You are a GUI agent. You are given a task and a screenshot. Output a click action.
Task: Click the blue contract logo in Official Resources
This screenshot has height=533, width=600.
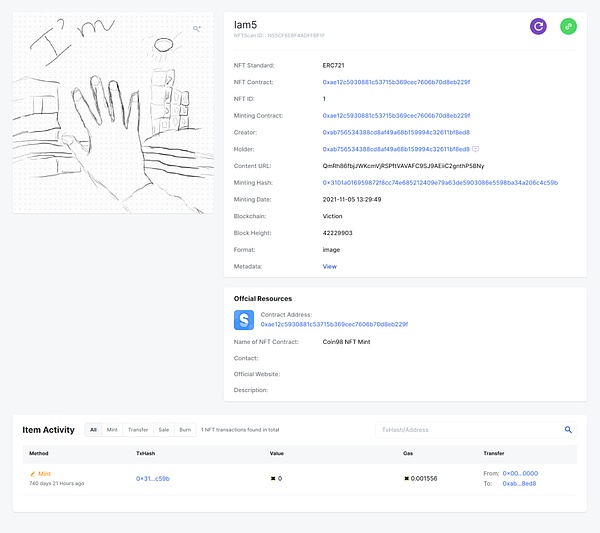[x=244, y=320]
